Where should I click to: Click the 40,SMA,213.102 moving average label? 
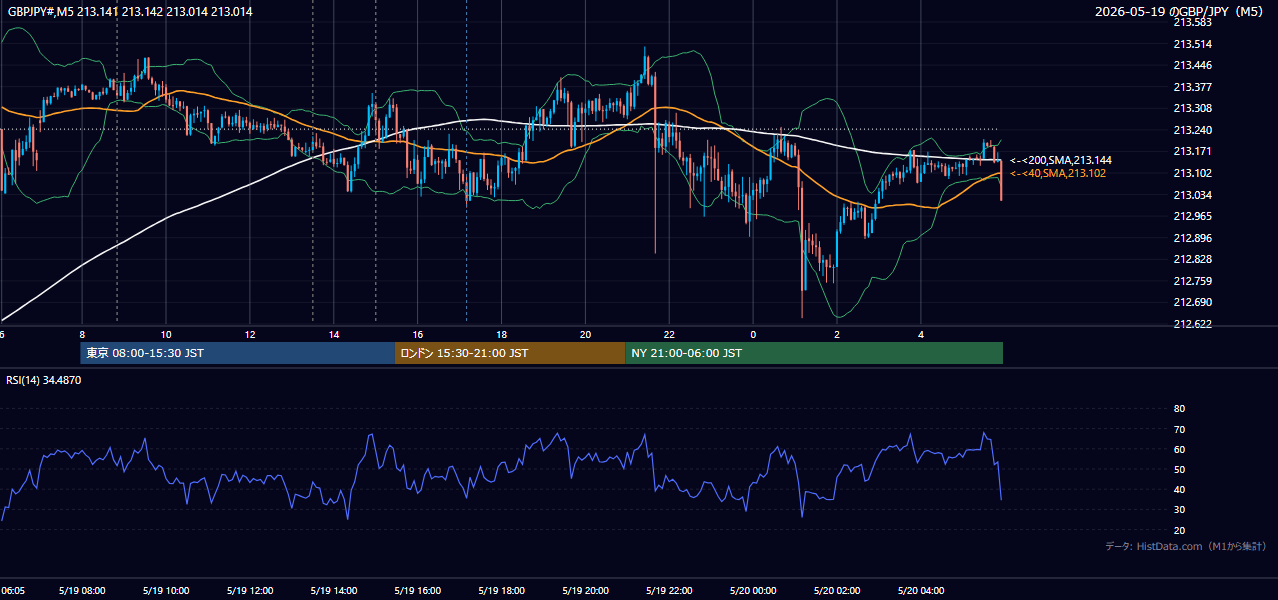[1060, 173]
